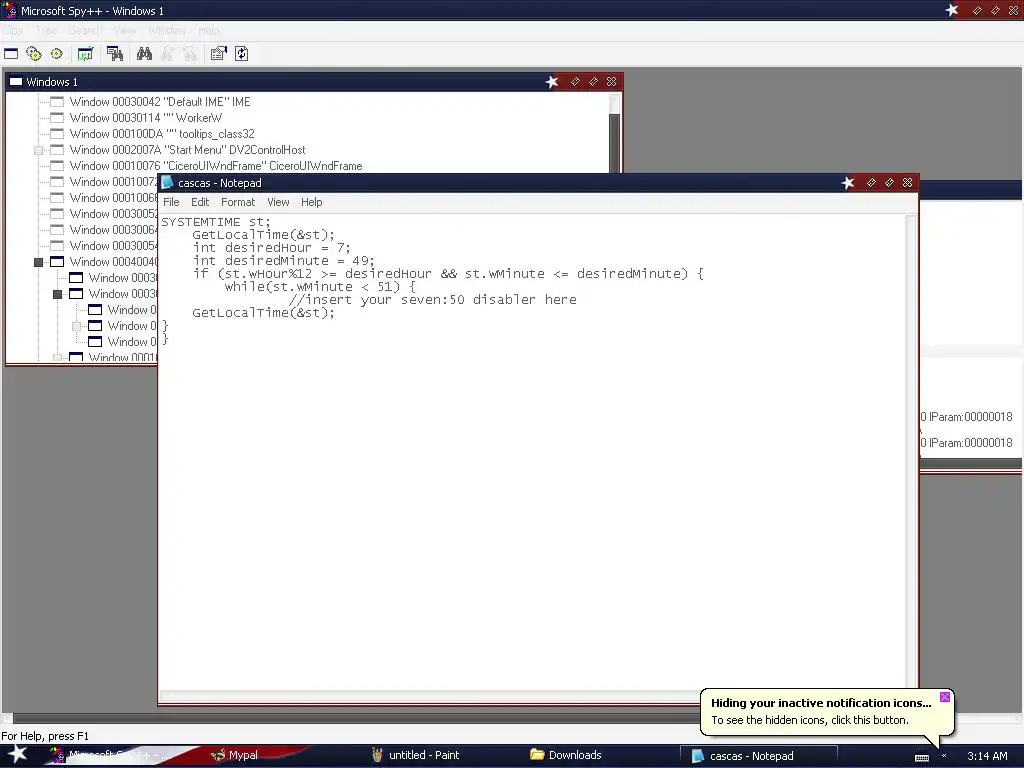Click the "int desiredMinute = 49;" line
This screenshot has height=768, width=1024.
283,261
